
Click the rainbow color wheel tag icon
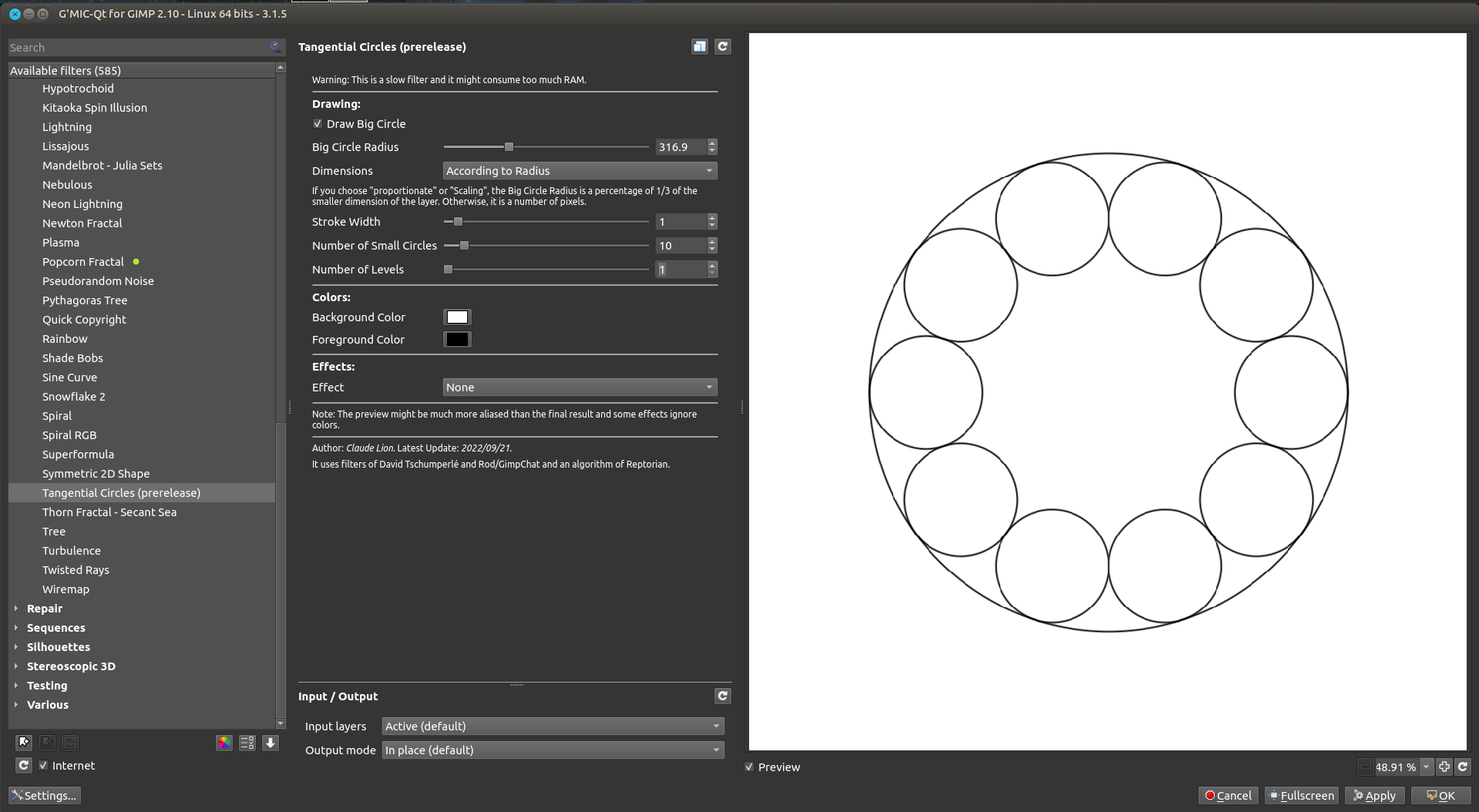pyautogui.click(x=224, y=743)
